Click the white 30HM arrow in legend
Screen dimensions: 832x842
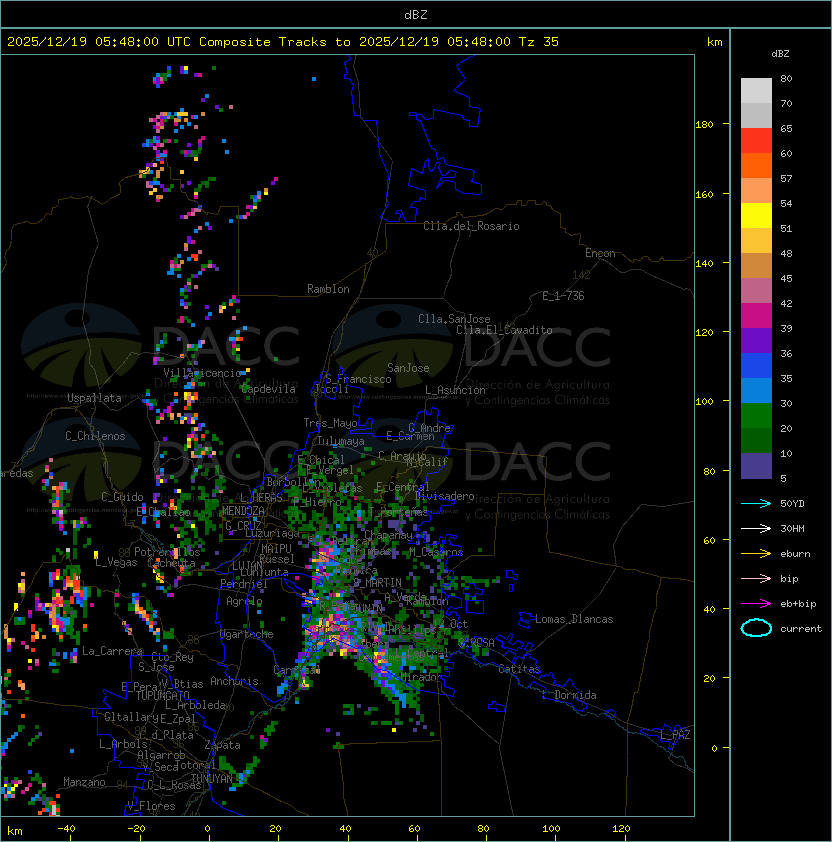point(756,528)
